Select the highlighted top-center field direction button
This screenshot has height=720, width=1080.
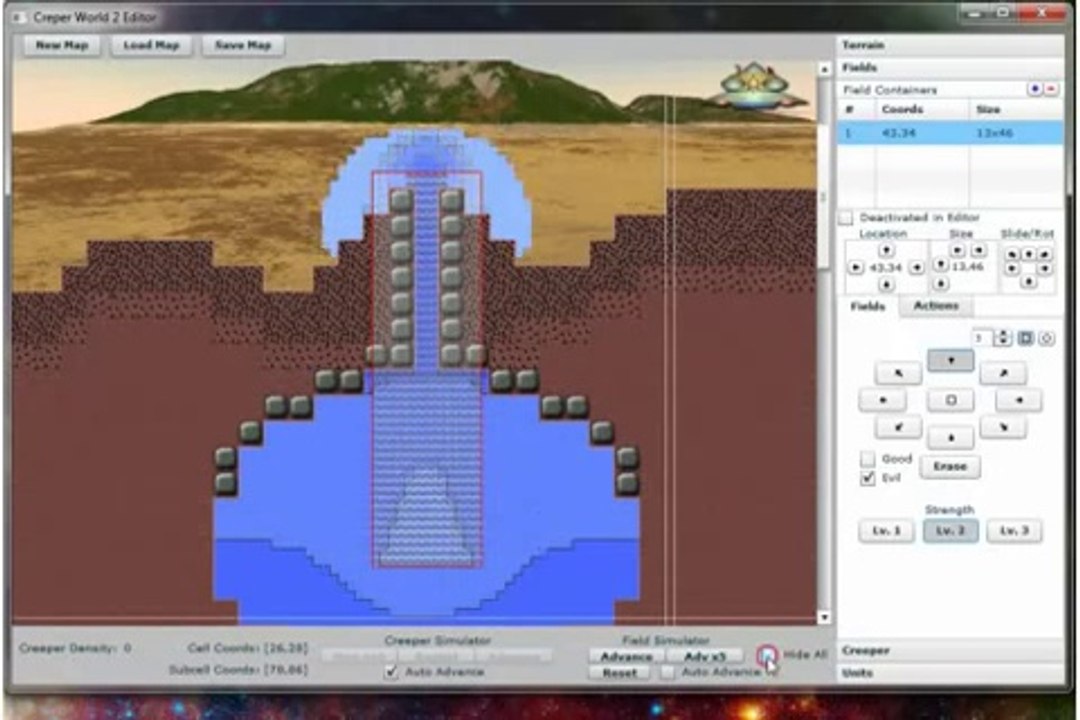951,360
